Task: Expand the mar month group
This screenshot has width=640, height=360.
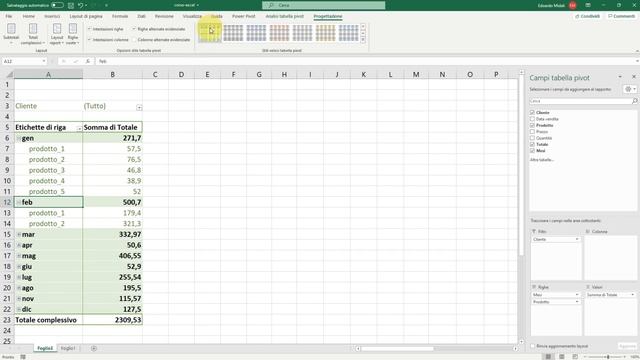Action: (19, 235)
